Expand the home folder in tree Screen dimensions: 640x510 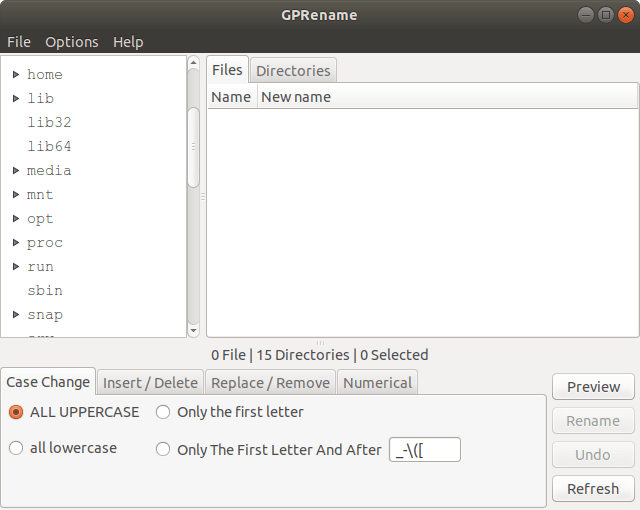pos(16,75)
